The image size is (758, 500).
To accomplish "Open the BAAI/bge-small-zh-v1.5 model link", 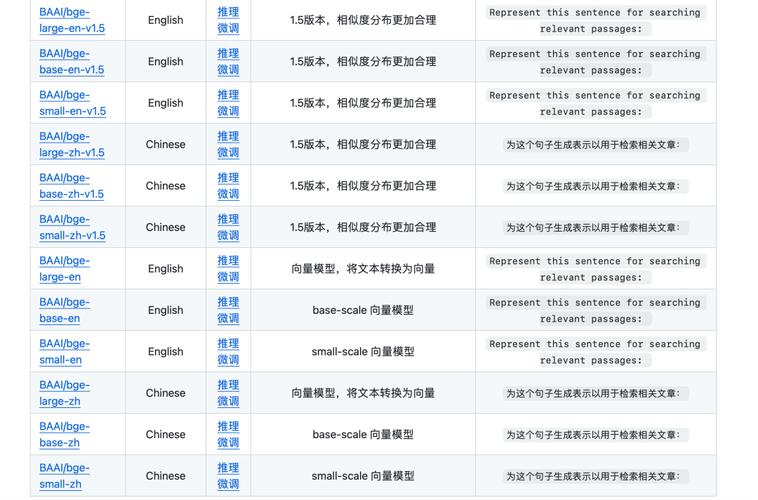I will pyautogui.click(x=73, y=227).
